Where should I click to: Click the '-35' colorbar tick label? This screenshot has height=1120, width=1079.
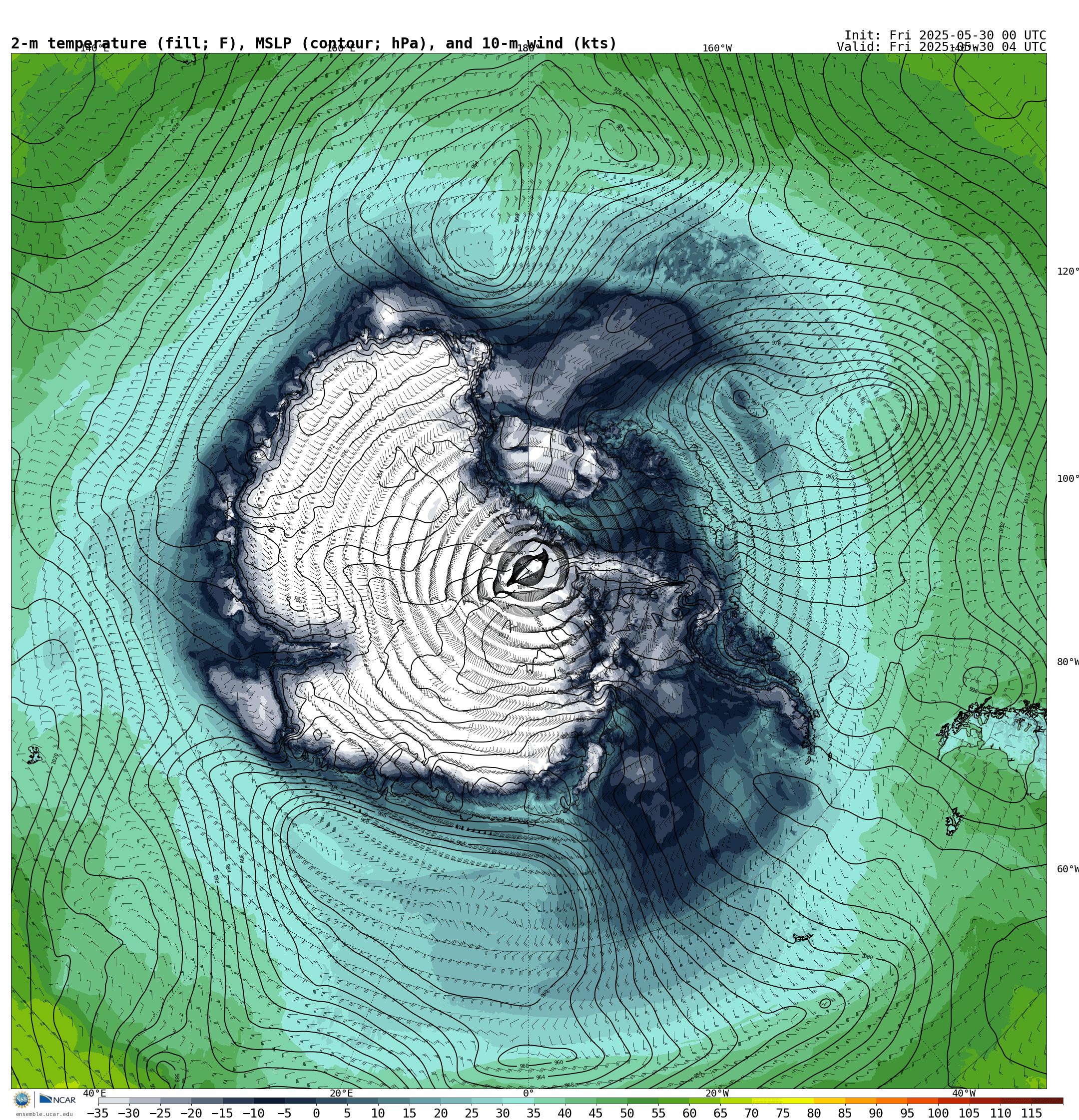click(98, 1113)
